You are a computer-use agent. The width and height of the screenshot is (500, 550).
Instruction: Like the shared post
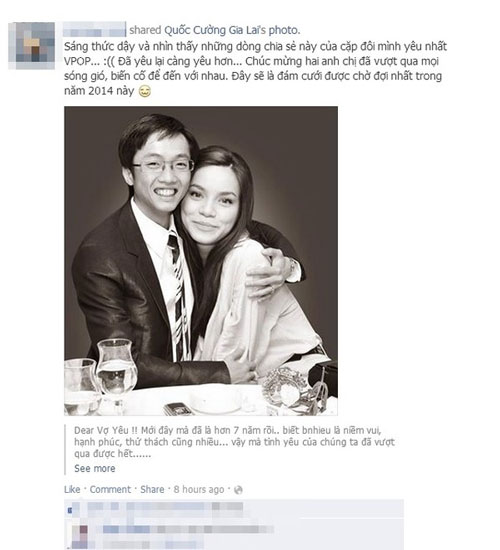(72, 489)
